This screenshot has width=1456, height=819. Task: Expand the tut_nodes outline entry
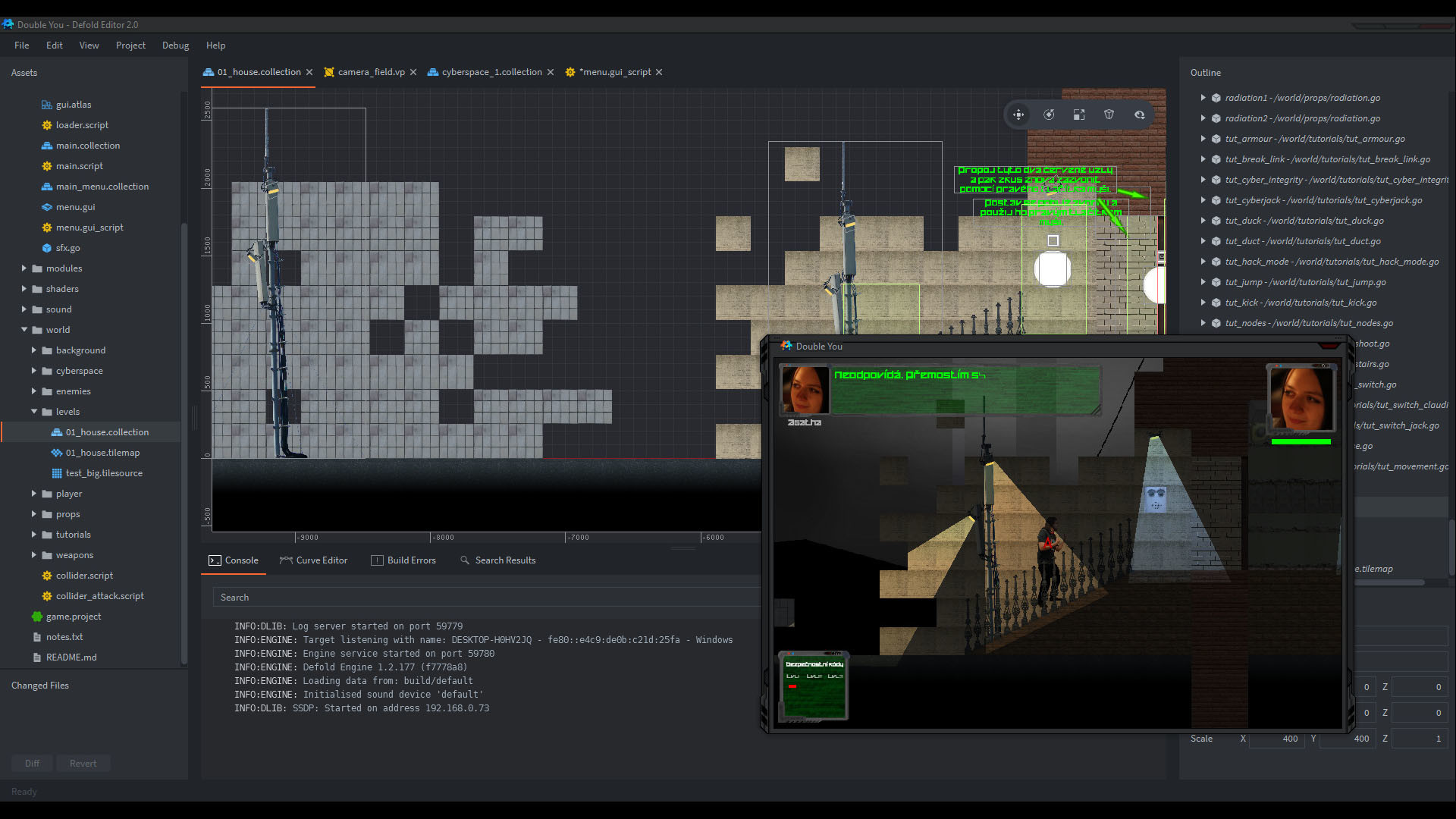tap(1205, 322)
